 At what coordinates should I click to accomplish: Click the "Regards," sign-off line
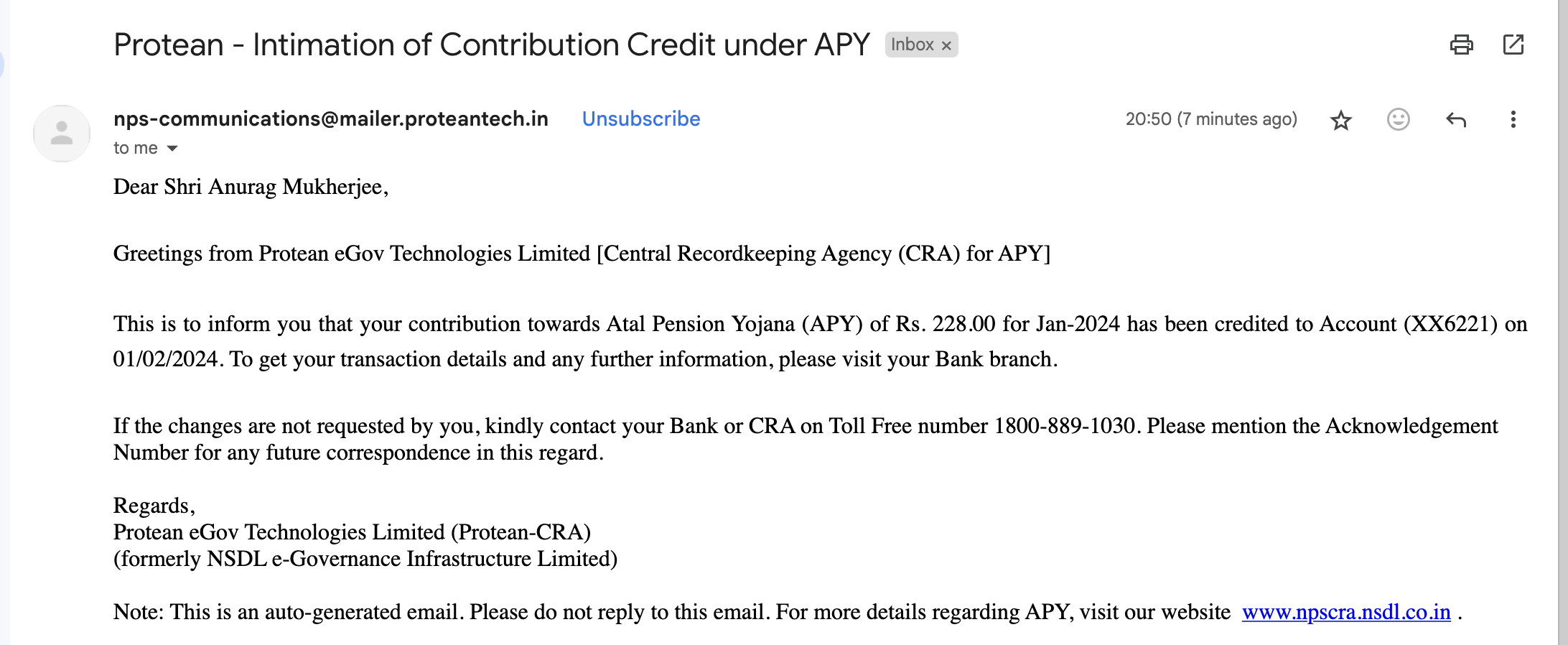point(154,506)
